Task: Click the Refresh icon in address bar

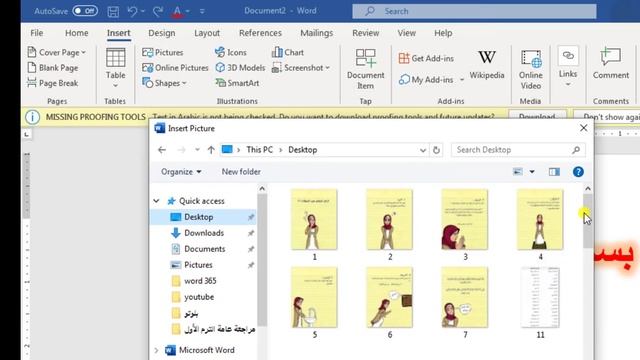Action: (436, 150)
